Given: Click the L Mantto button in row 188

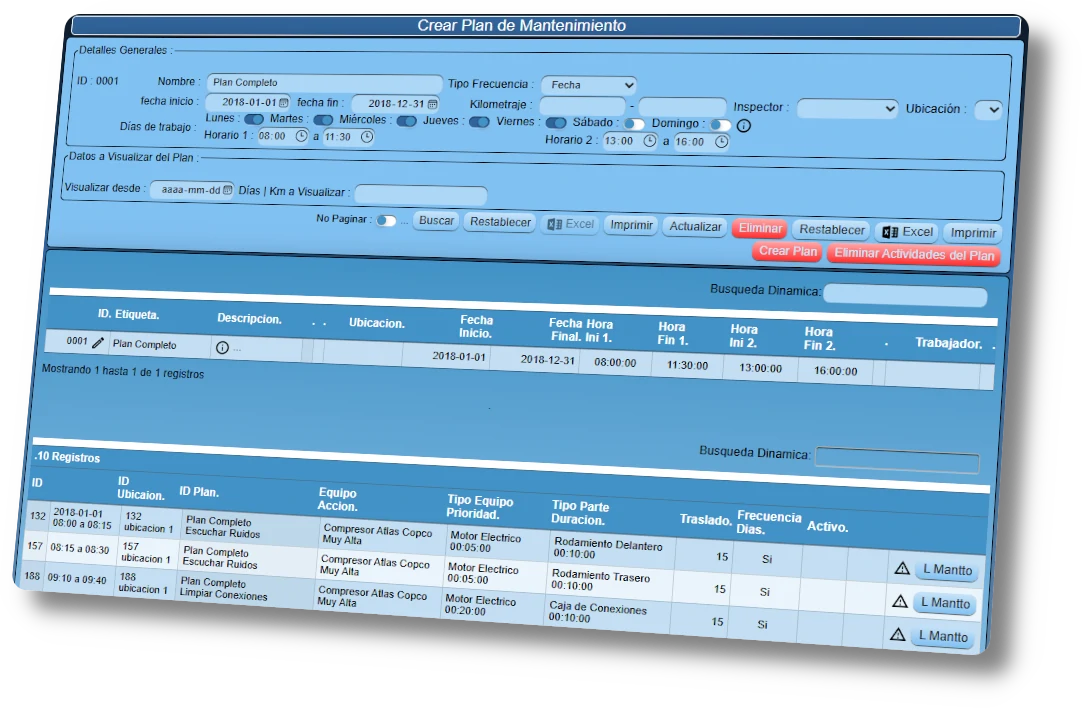Looking at the screenshot, I should point(944,636).
